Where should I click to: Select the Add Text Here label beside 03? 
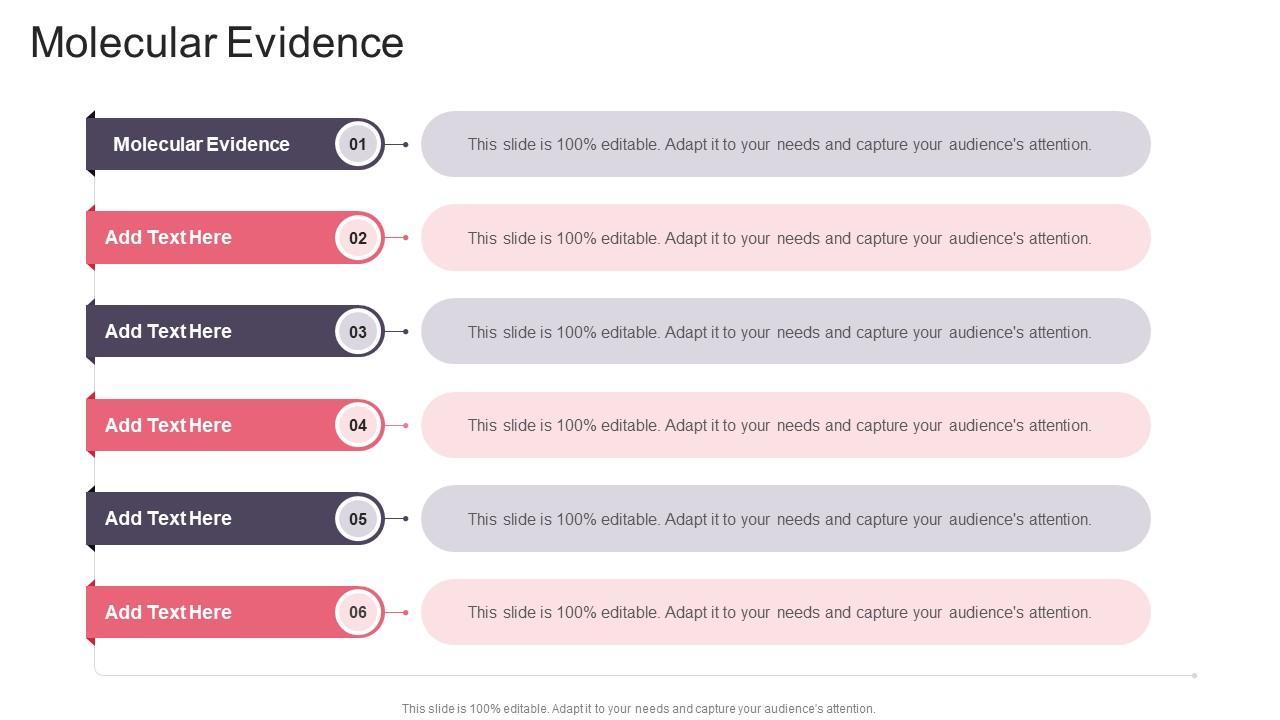click(x=168, y=332)
